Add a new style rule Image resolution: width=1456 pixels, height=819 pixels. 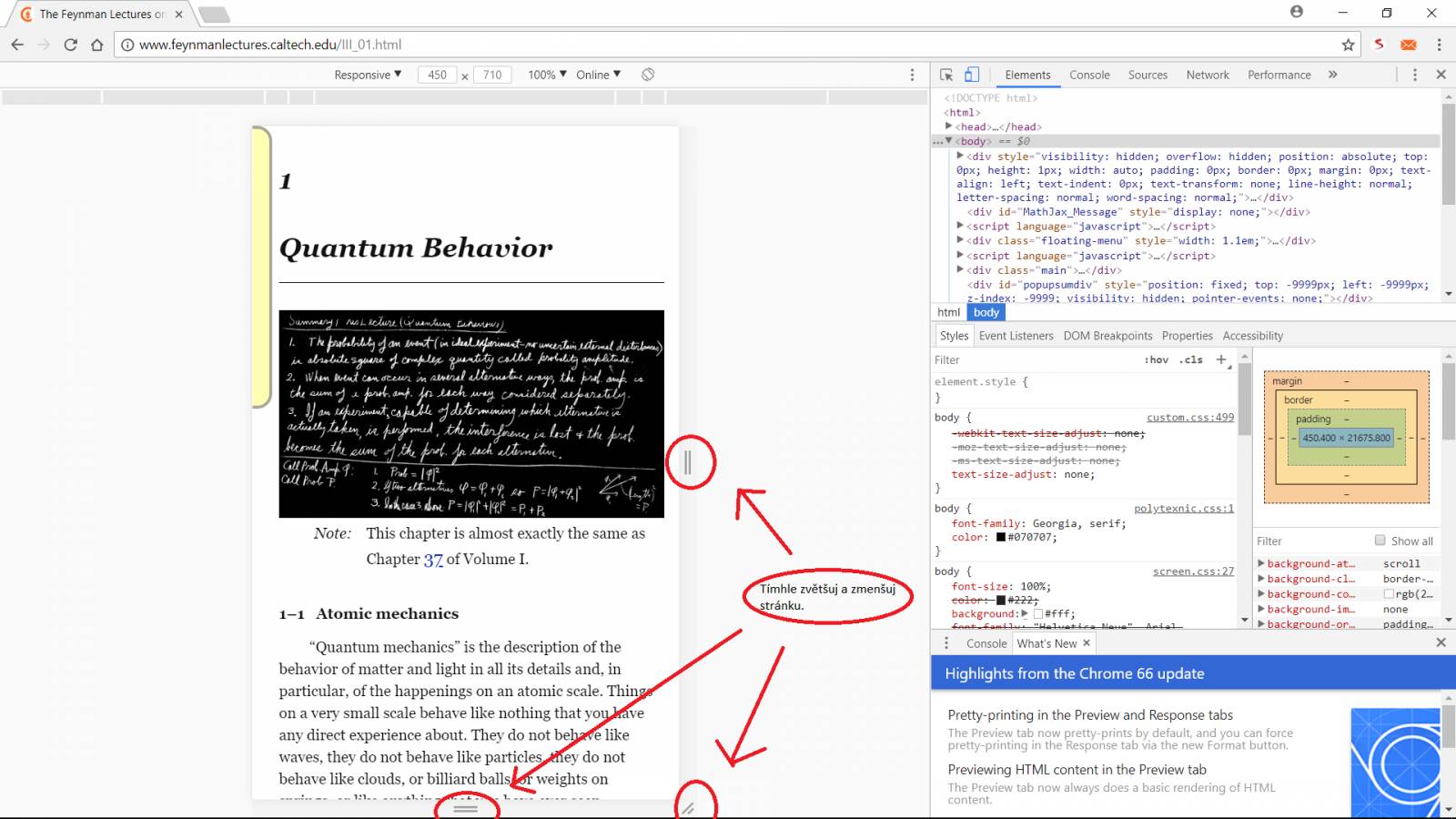[1221, 359]
